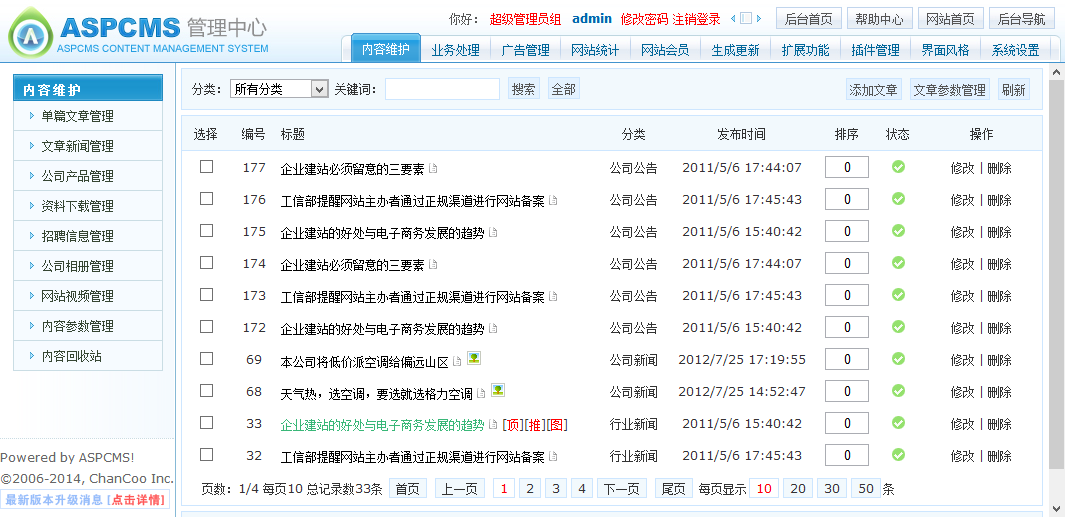
Task: Toggle status icon of article 69
Action: click(x=898, y=359)
